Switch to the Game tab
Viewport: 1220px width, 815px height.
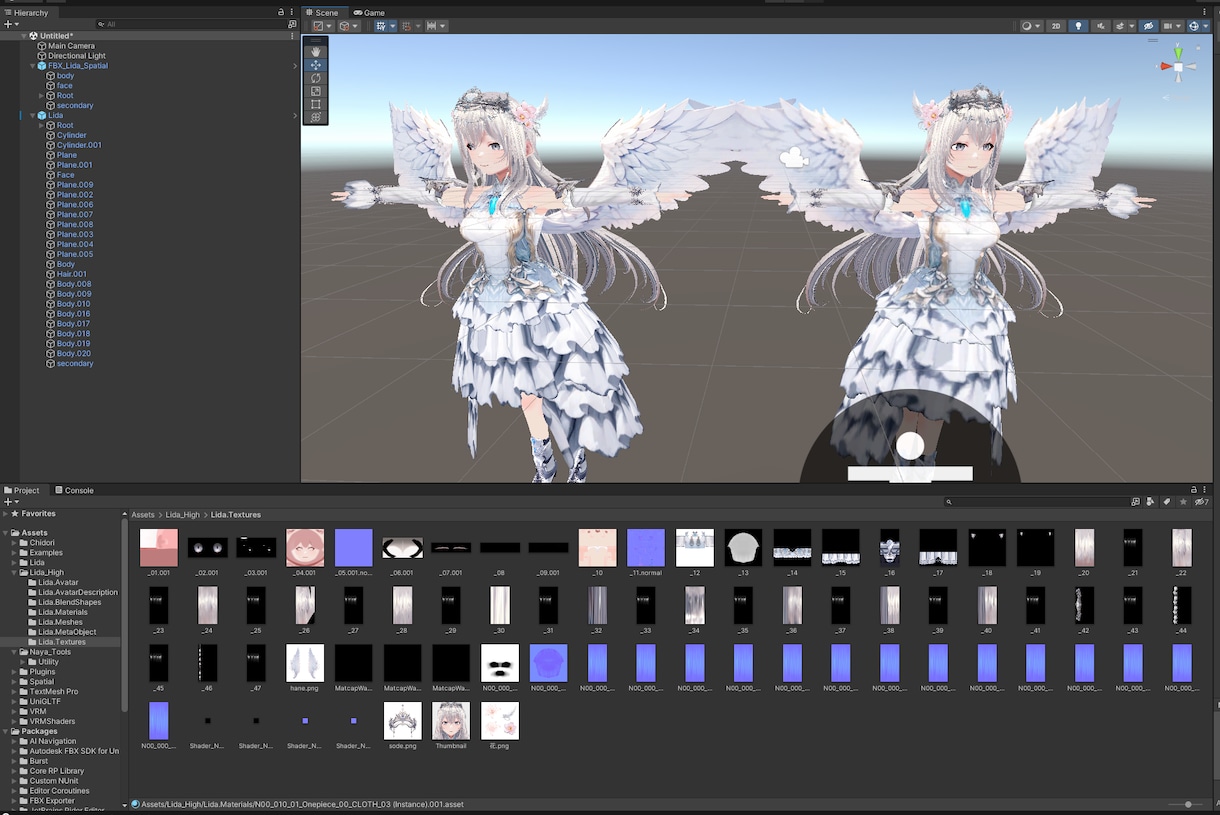click(x=369, y=13)
